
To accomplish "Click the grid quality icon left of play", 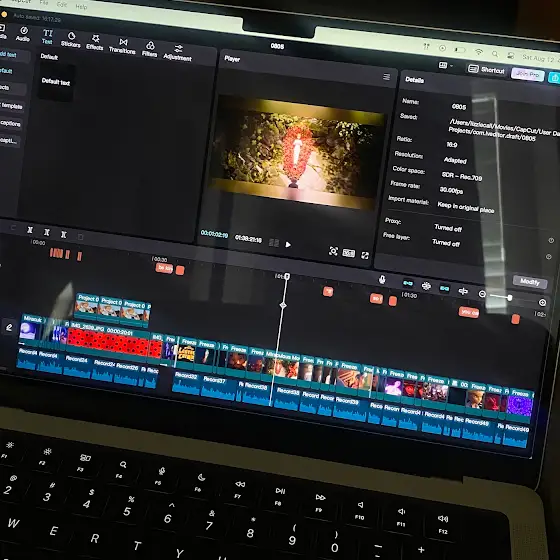I will point(274,243).
